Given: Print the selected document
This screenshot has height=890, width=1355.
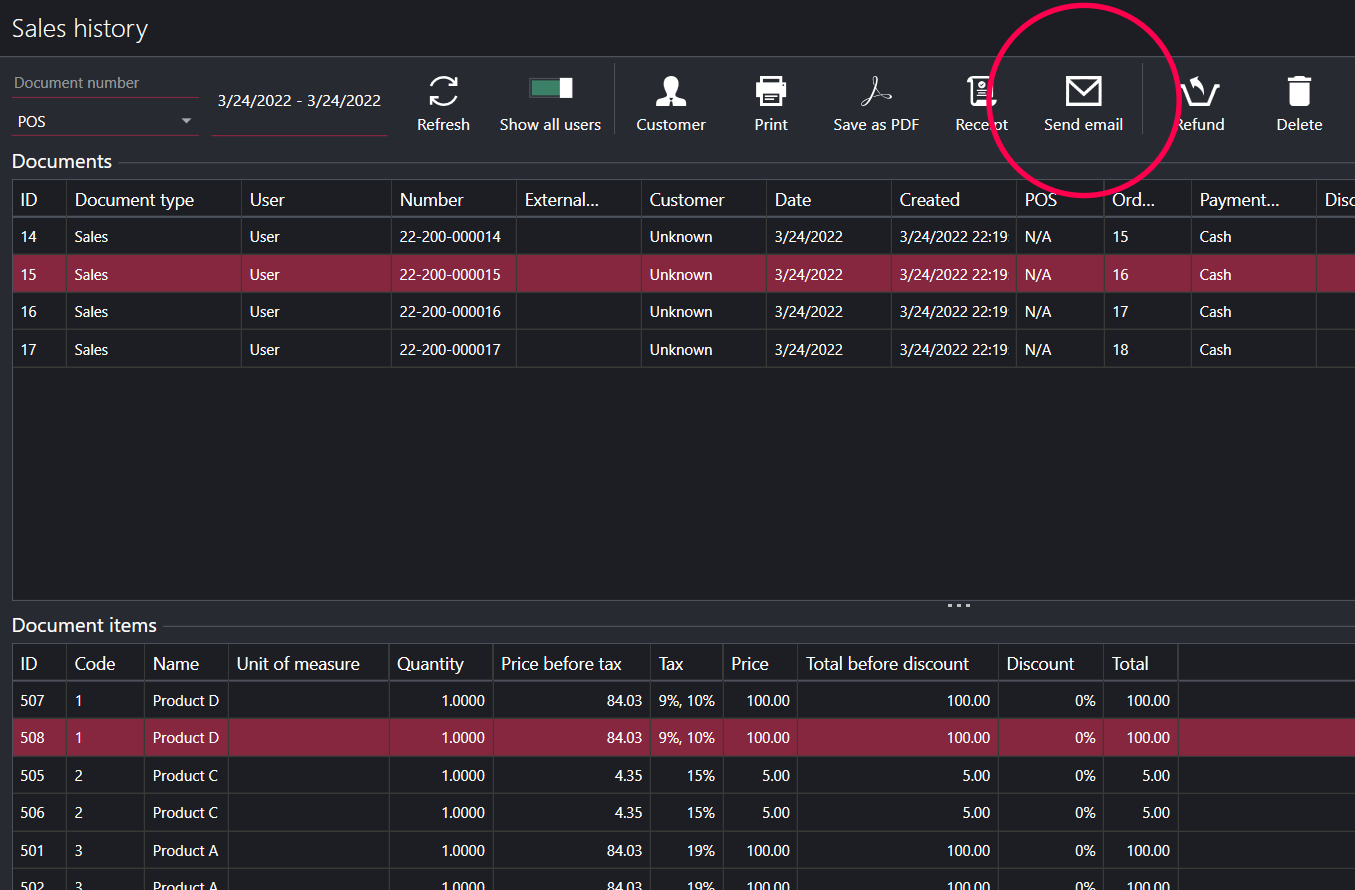Looking at the screenshot, I should click(x=771, y=92).
